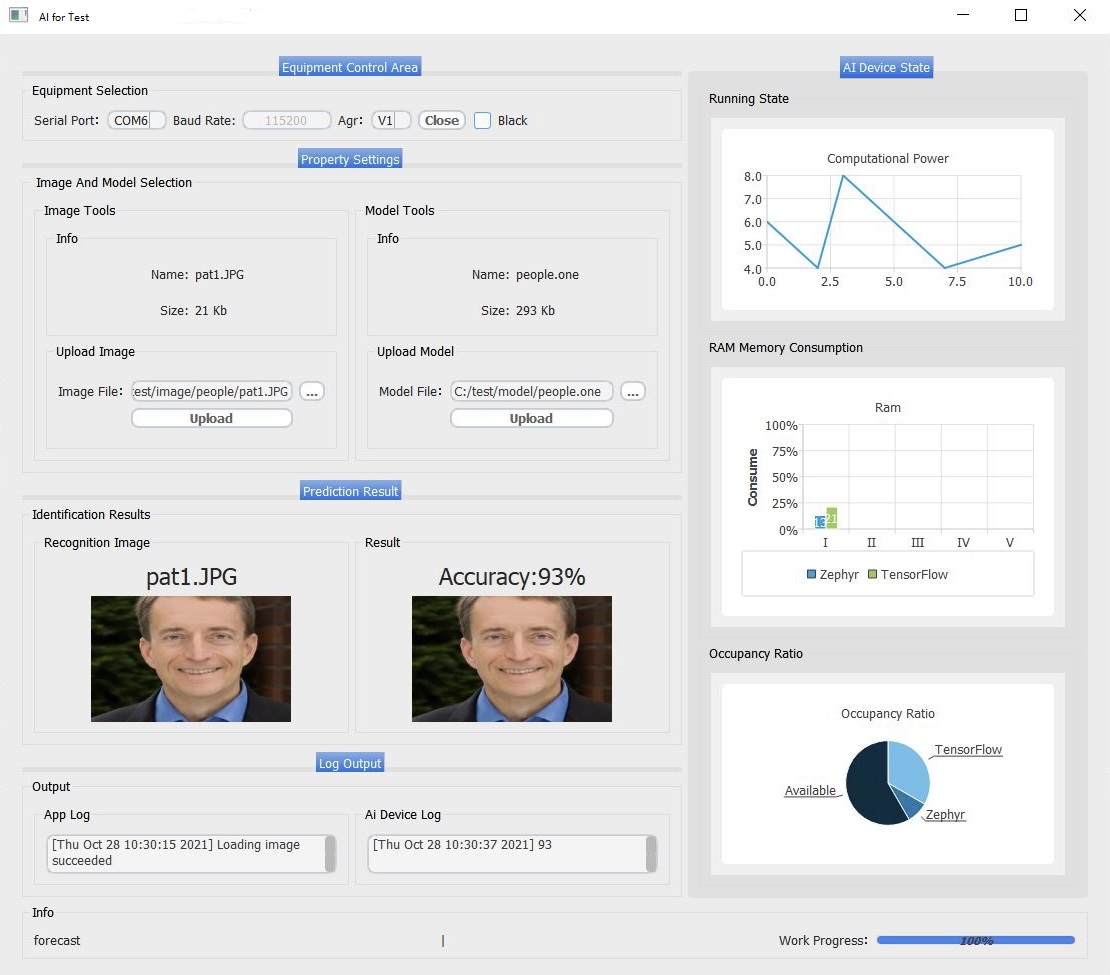Screen dimensions: 1110x975
Task: Open the Serial Port COM6 dropdown
Action: pyautogui.click(x=137, y=120)
